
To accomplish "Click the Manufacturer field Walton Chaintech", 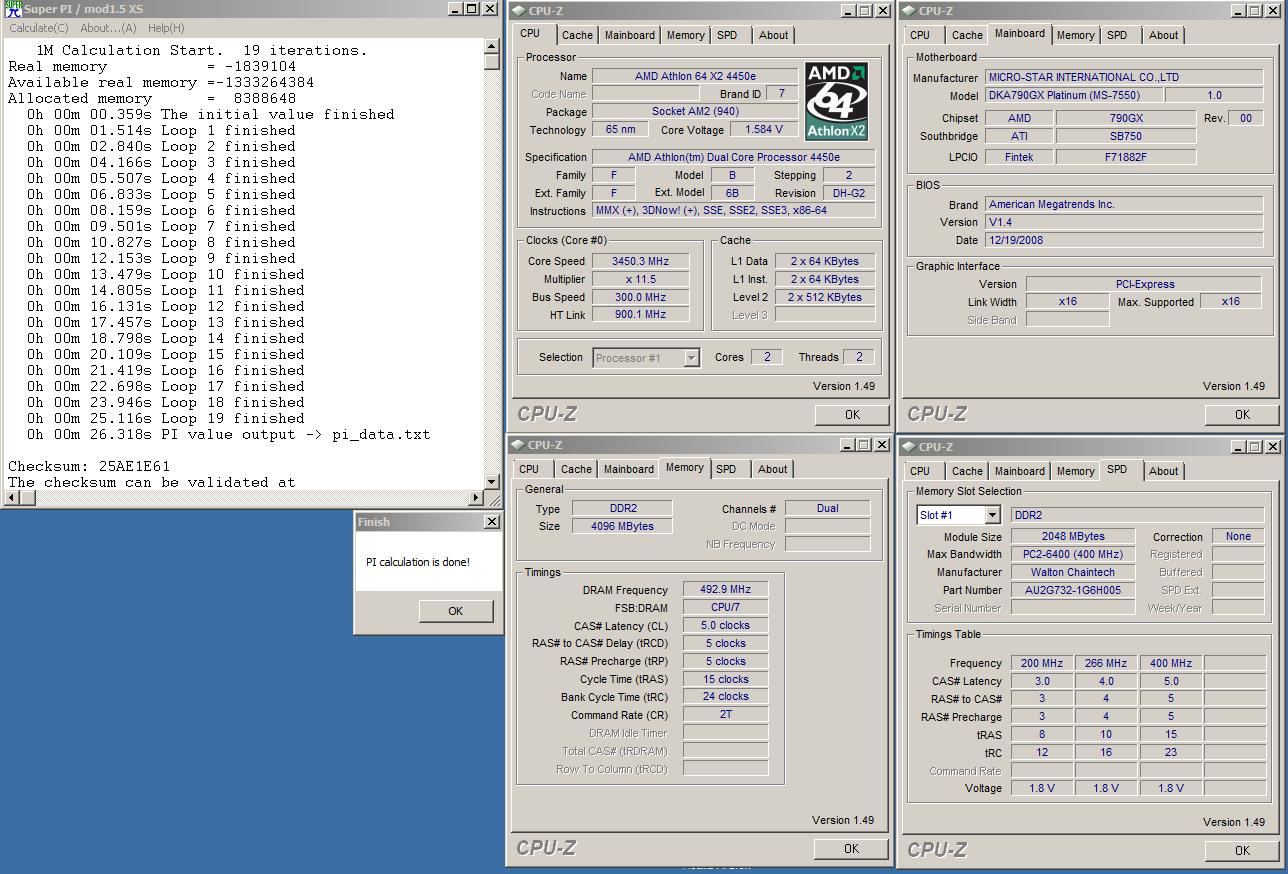I will pyautogui.click(x=1073, y=572).
